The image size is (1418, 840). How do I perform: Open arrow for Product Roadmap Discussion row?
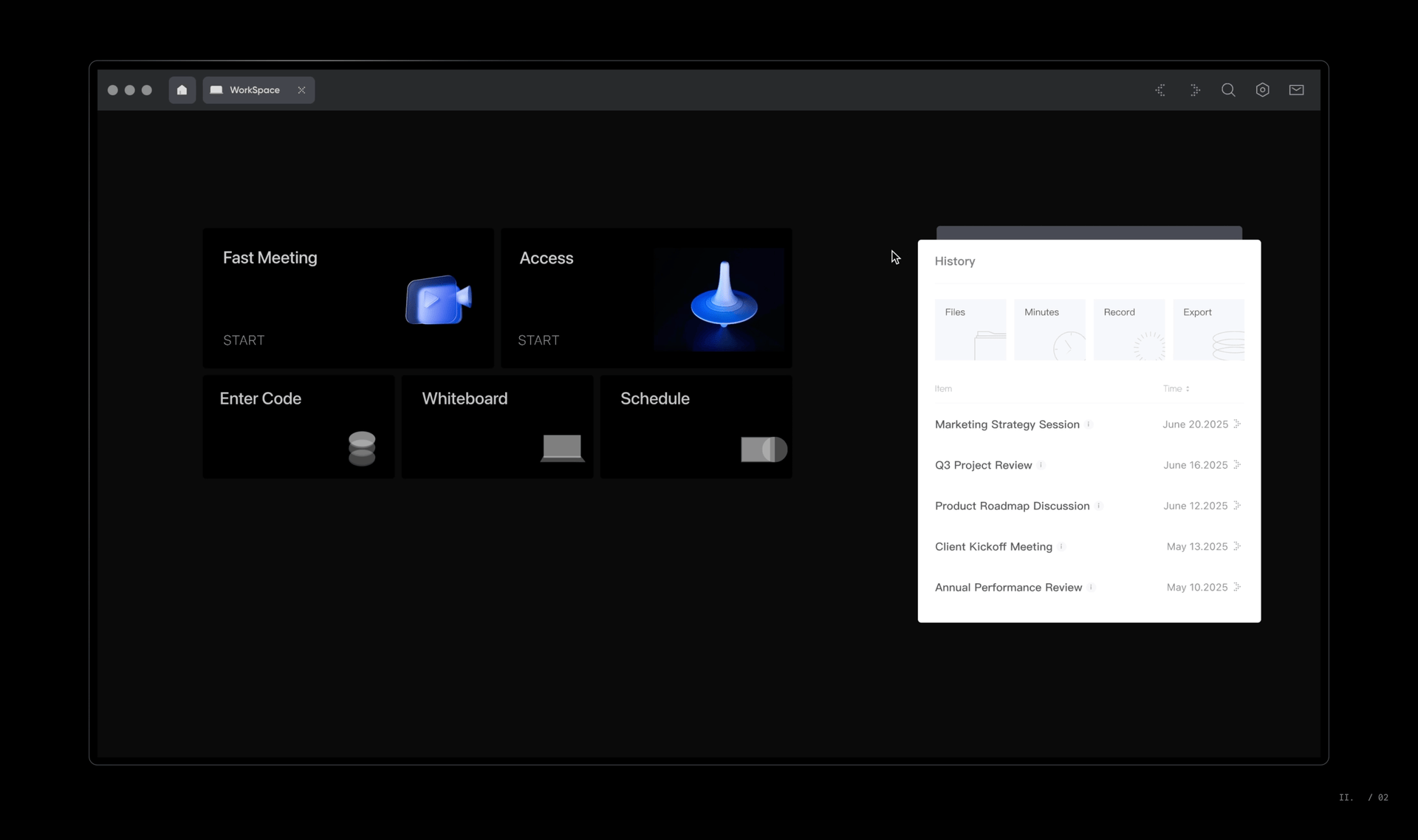(x=1237, y=505)
